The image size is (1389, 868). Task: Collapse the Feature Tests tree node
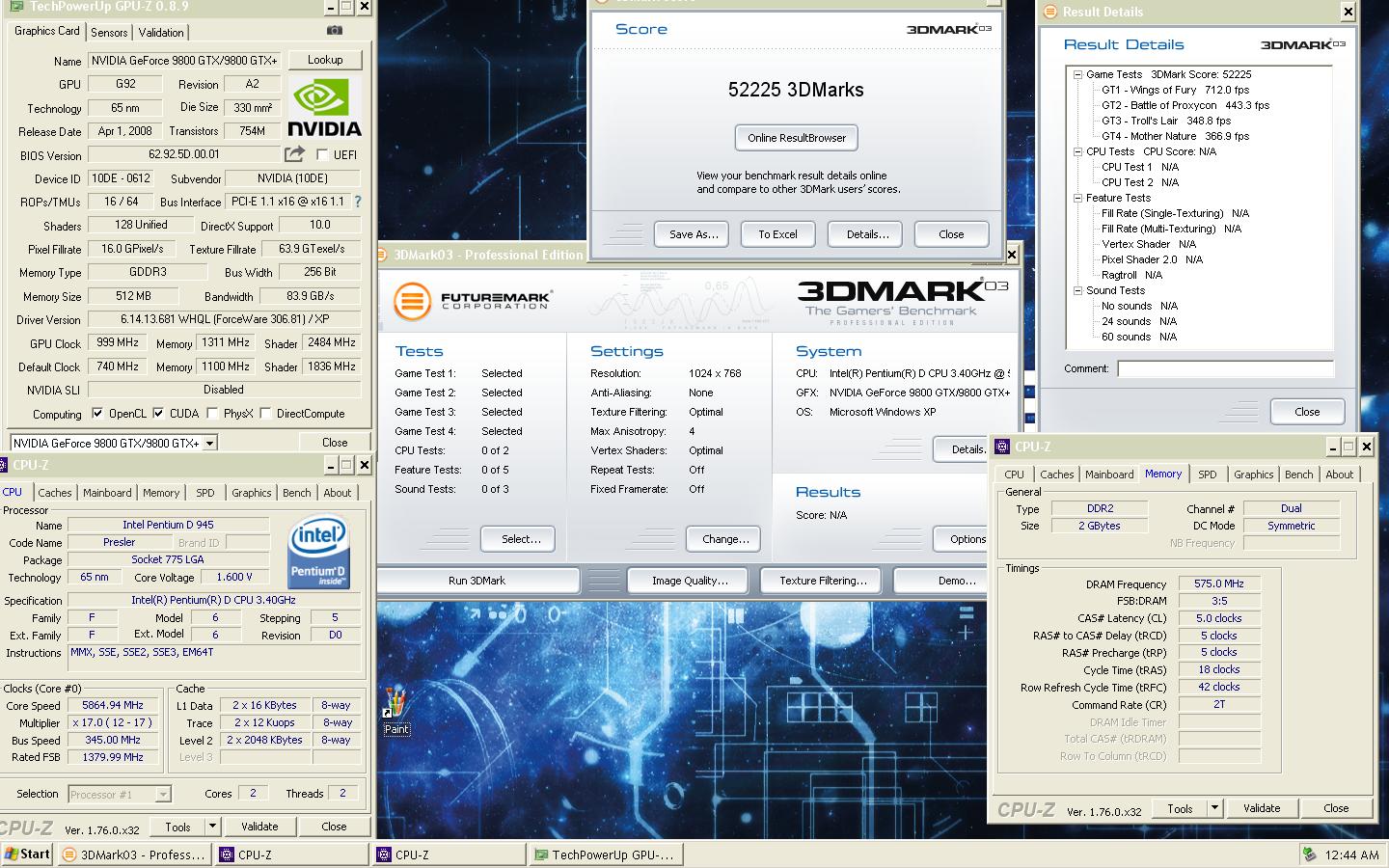pos(1077,198)
